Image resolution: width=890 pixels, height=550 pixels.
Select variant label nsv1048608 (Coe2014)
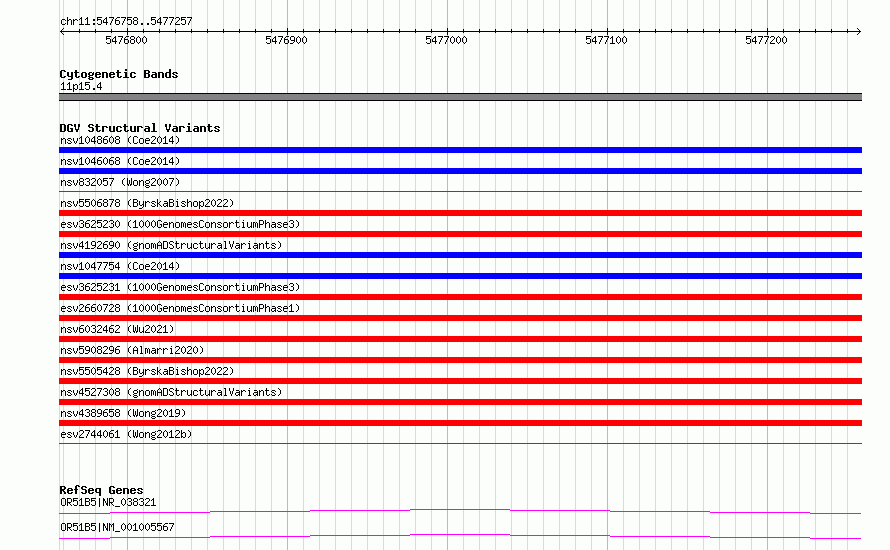click(x=120, y=140)
